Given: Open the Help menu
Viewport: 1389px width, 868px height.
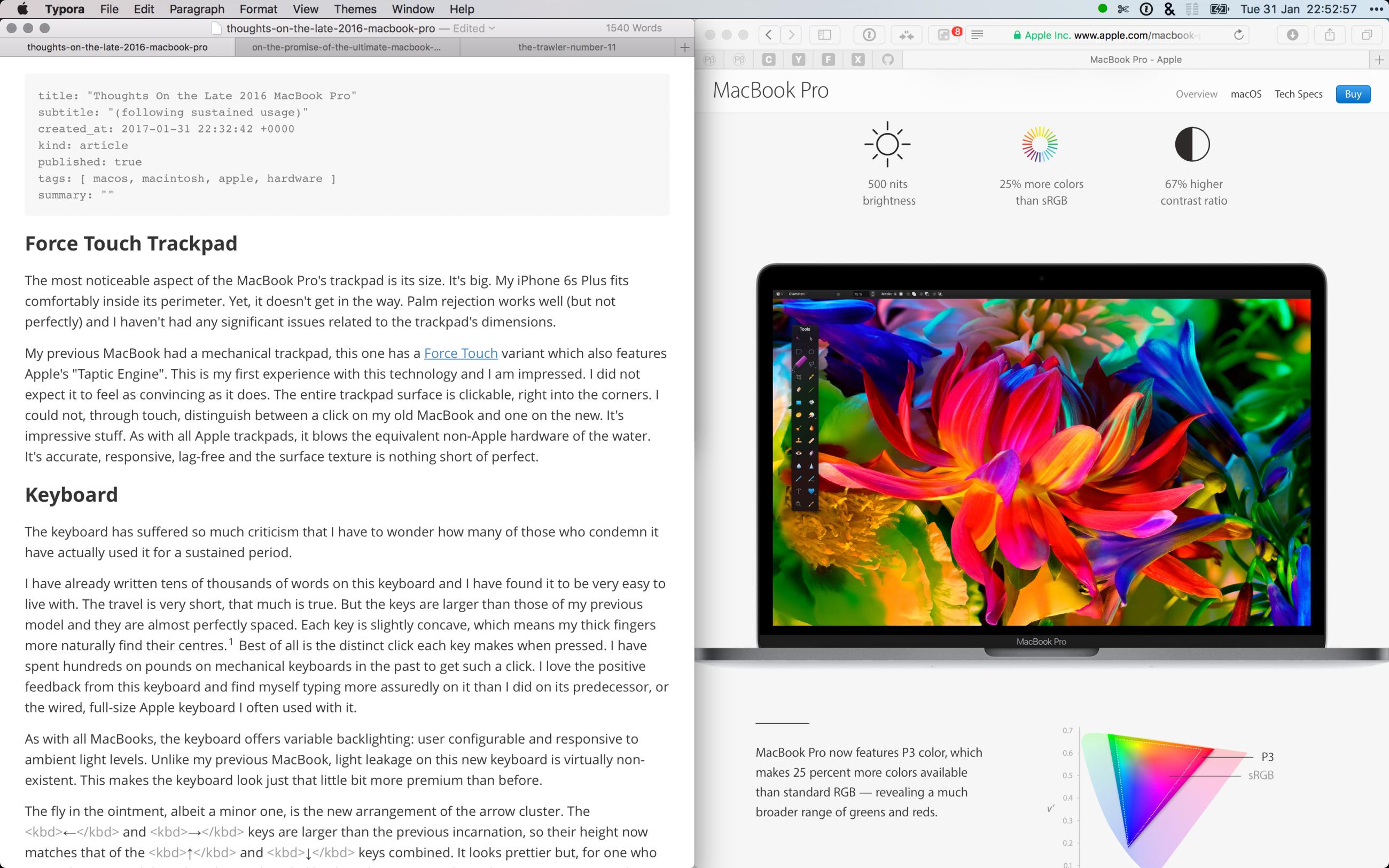Looking at the screenshot, I should [x=462, y=9].
